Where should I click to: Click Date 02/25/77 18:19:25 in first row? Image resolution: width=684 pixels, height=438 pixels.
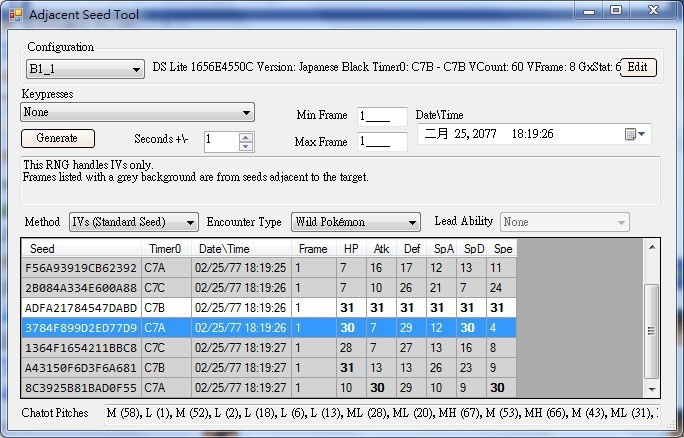(x=241, y=267)
